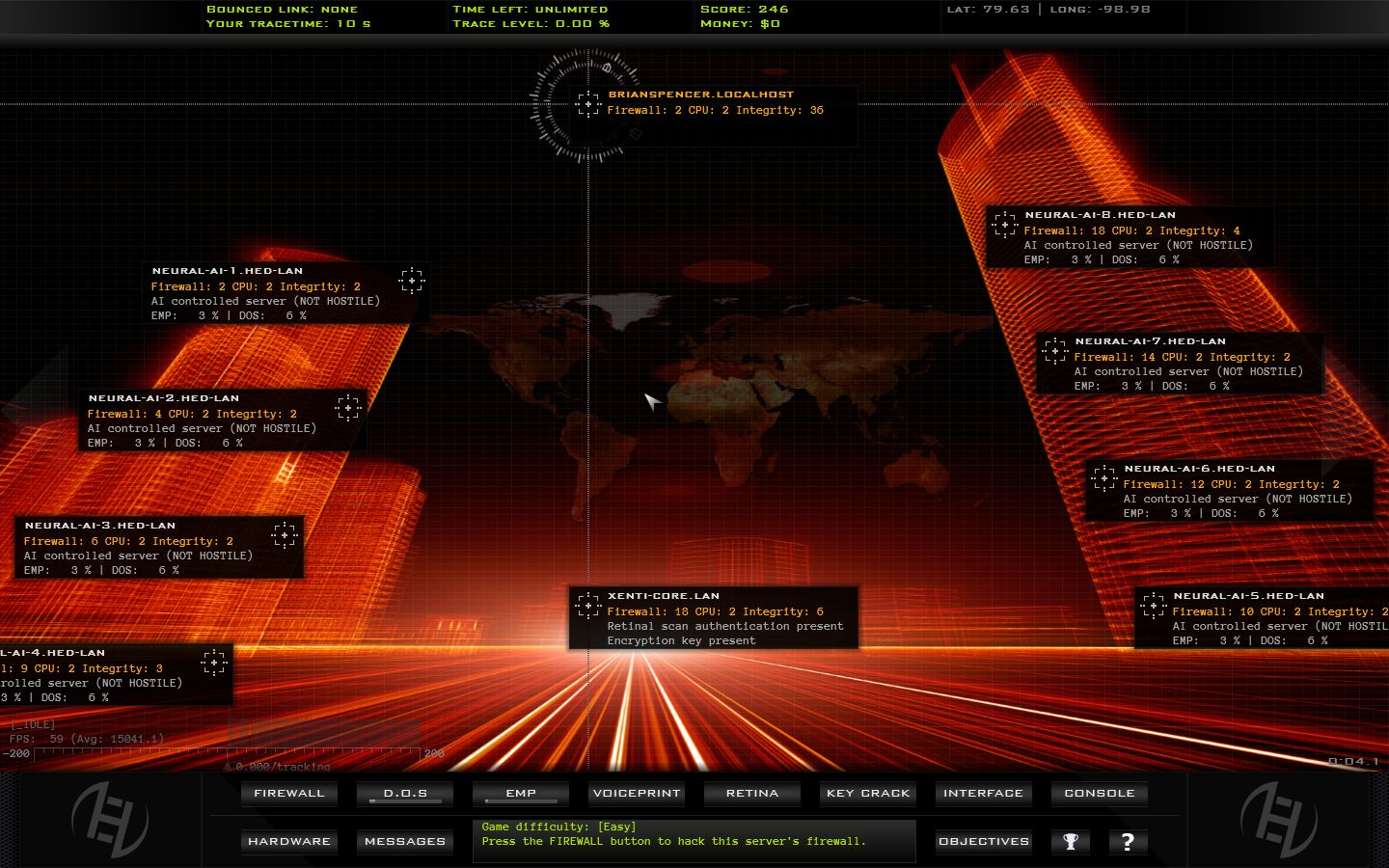Click the NEURAL-AI-7.HED-LAN targeting icon
Screen dimensions: 1389x868
(x=1056, y=351)
